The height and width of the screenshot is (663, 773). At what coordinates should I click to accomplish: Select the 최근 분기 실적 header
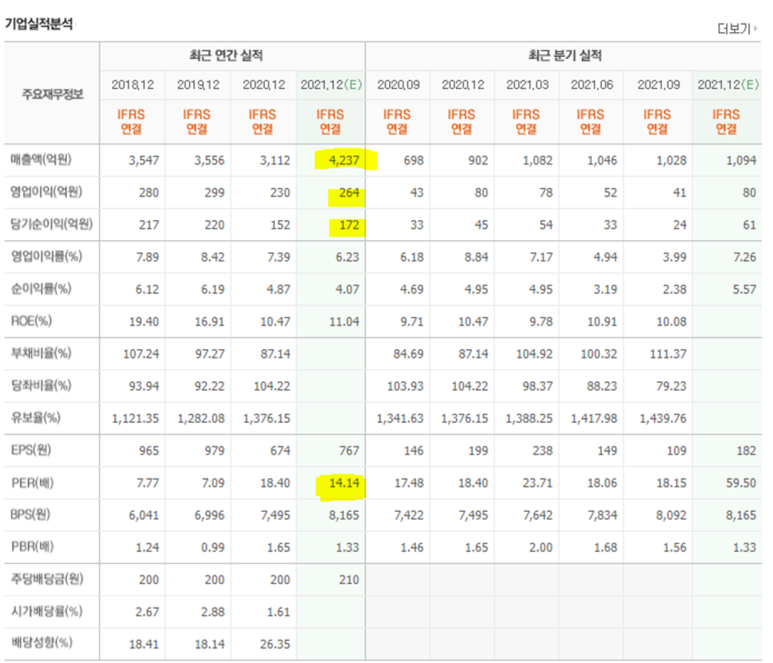click(565, 55)
